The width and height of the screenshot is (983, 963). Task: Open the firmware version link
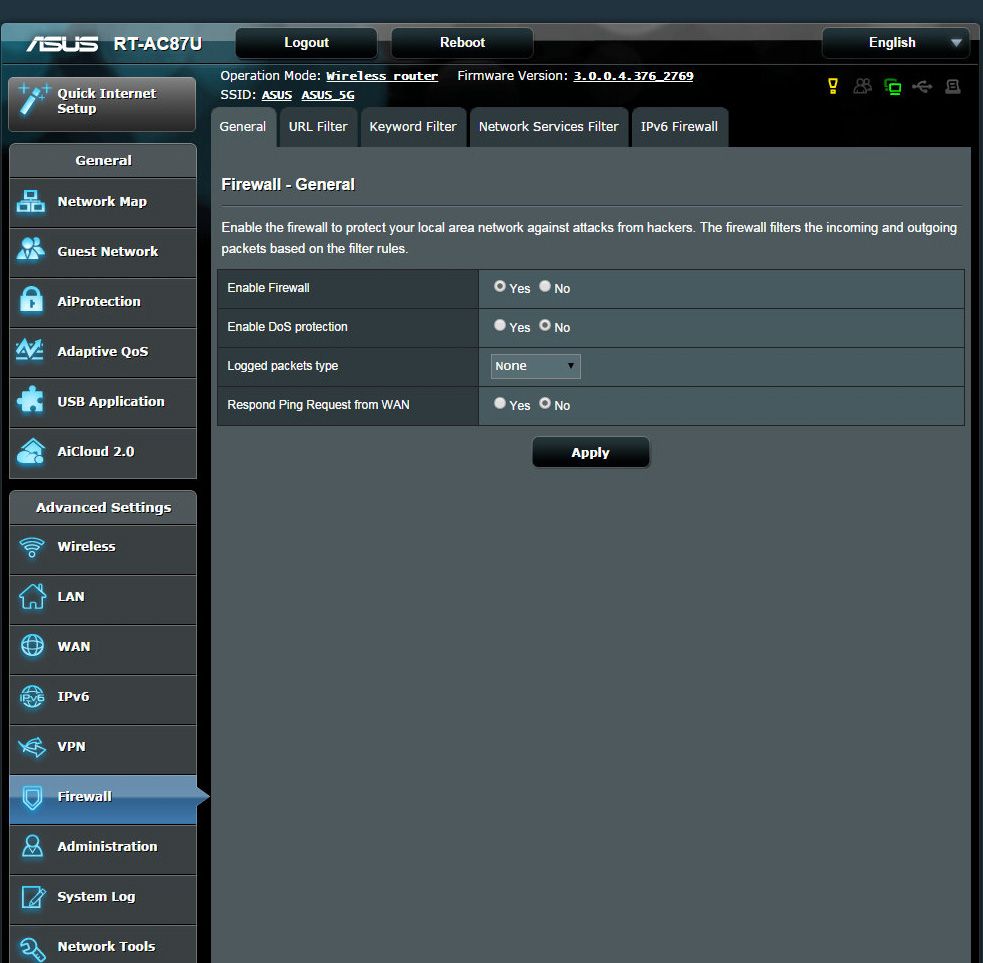[x=632, y=76]
